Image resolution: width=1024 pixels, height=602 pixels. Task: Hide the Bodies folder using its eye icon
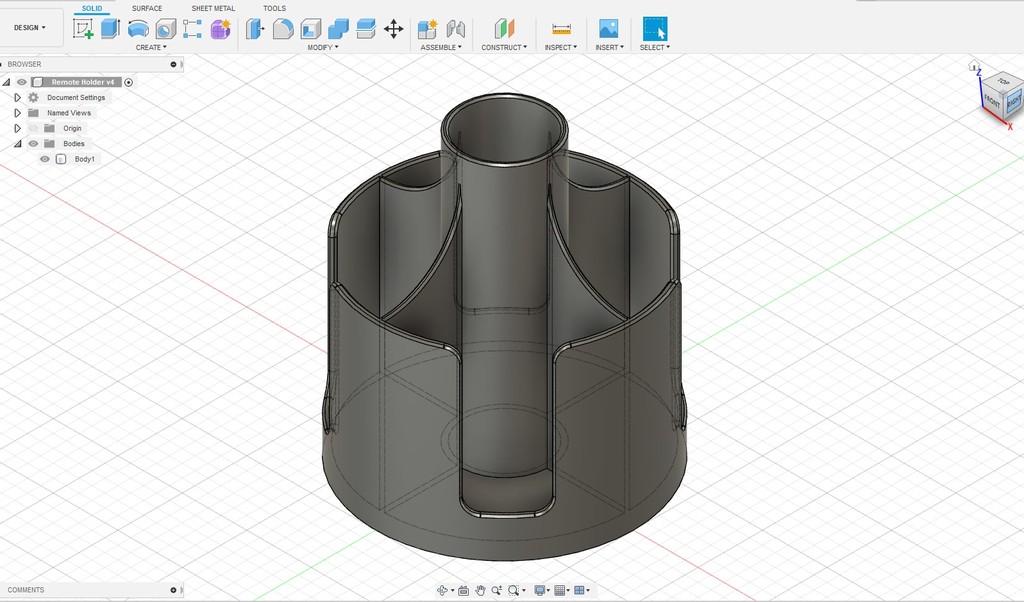click(33, 143)
